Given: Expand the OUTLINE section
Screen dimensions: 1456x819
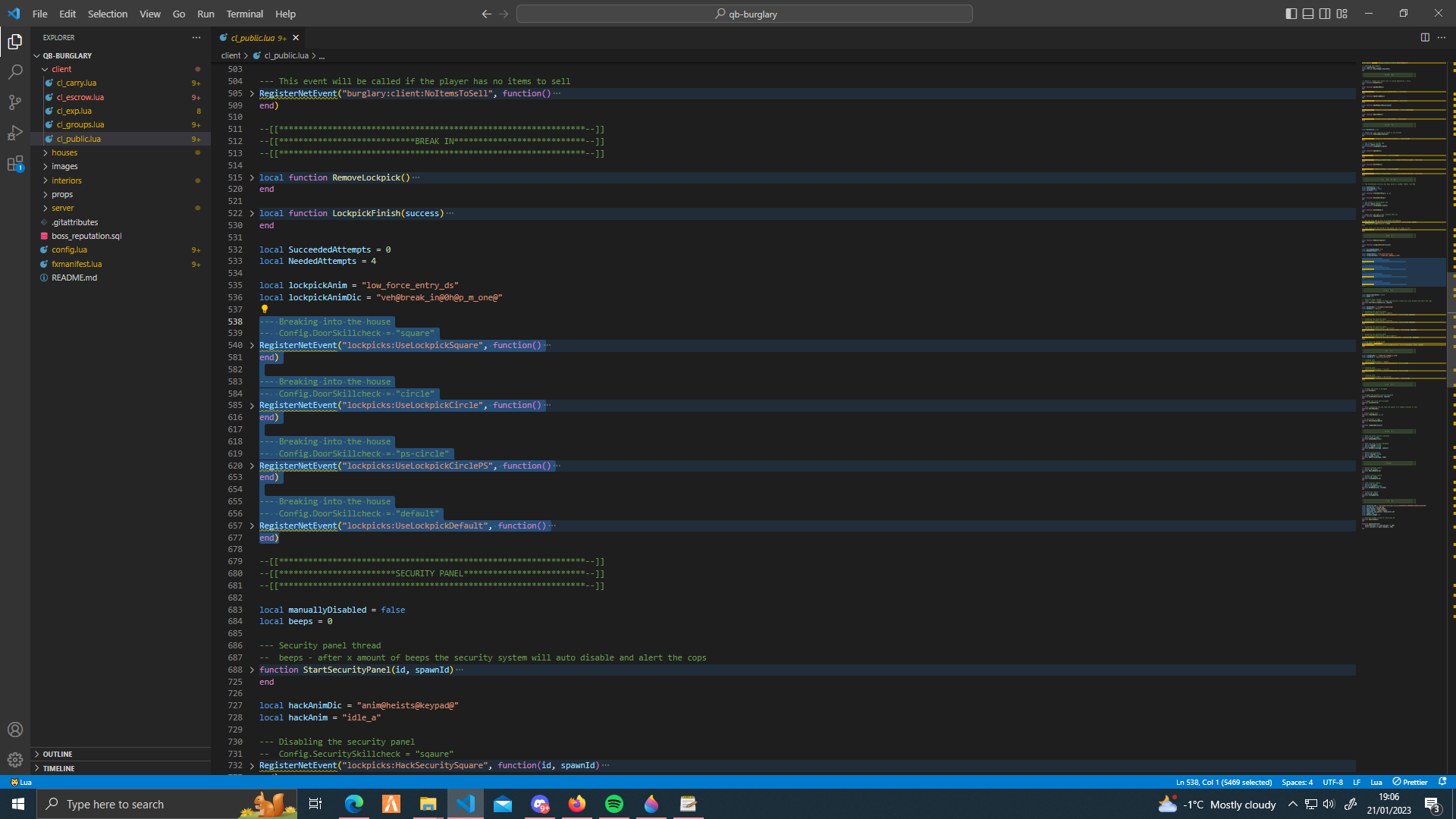Looking at the screenshot, I should 58,754.
